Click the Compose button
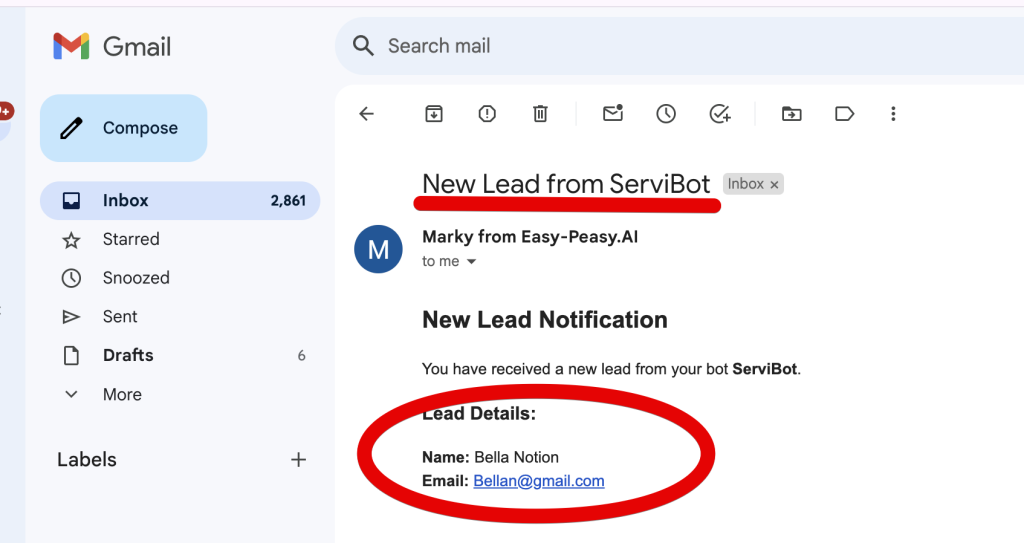 click(123, 128)
